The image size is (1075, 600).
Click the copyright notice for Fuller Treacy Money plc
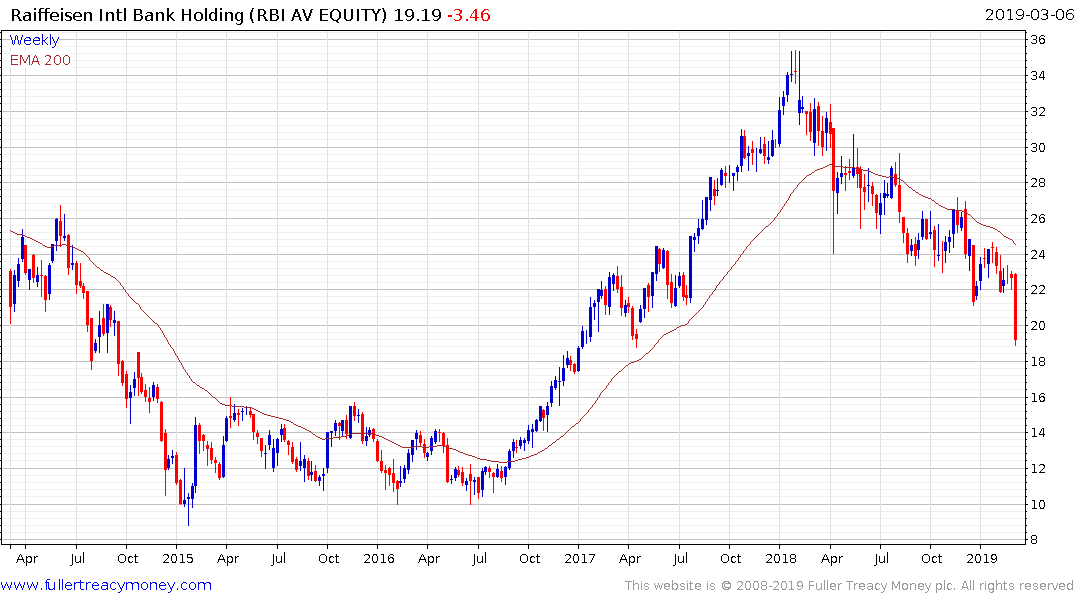click(x=849, y=586)
